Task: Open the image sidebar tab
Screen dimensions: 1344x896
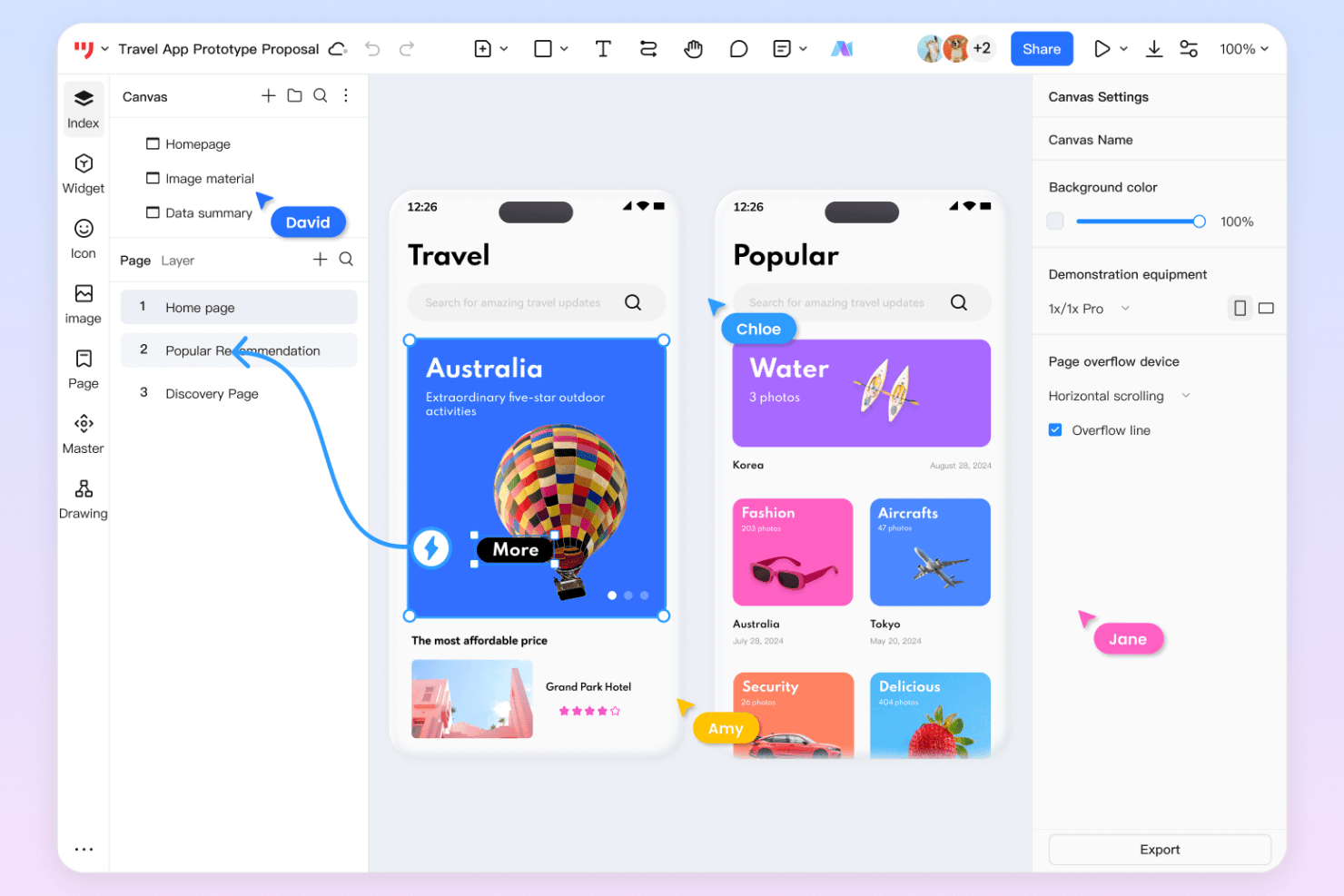Action: 84,305
